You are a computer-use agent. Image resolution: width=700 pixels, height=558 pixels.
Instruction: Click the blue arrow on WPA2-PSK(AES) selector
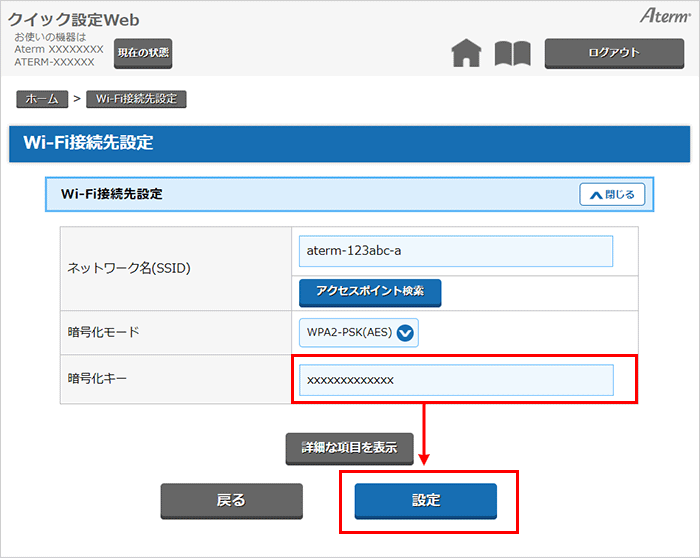coord(405,333)
